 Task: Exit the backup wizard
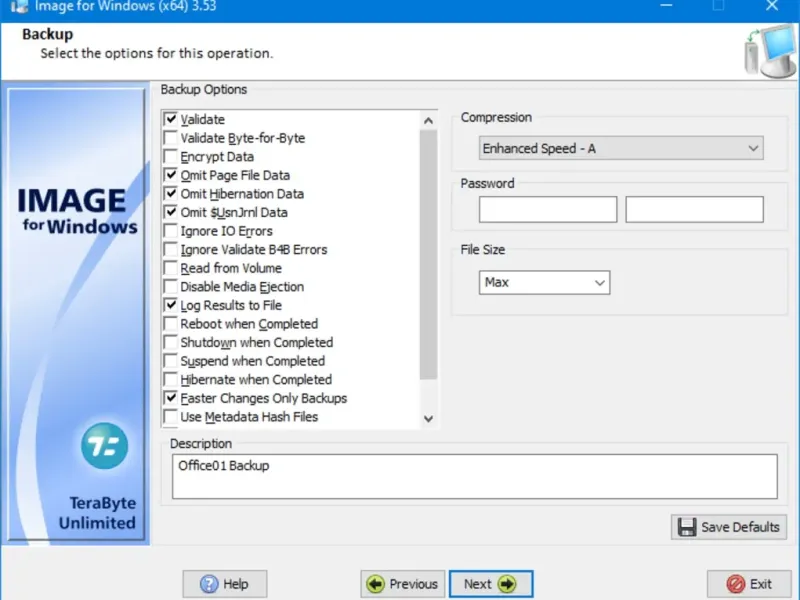click(749, 584)
